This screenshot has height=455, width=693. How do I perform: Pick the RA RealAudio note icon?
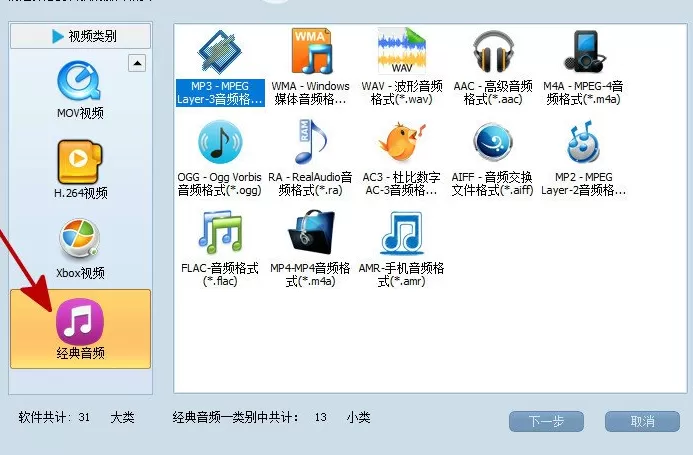click(x=311, y=142)
